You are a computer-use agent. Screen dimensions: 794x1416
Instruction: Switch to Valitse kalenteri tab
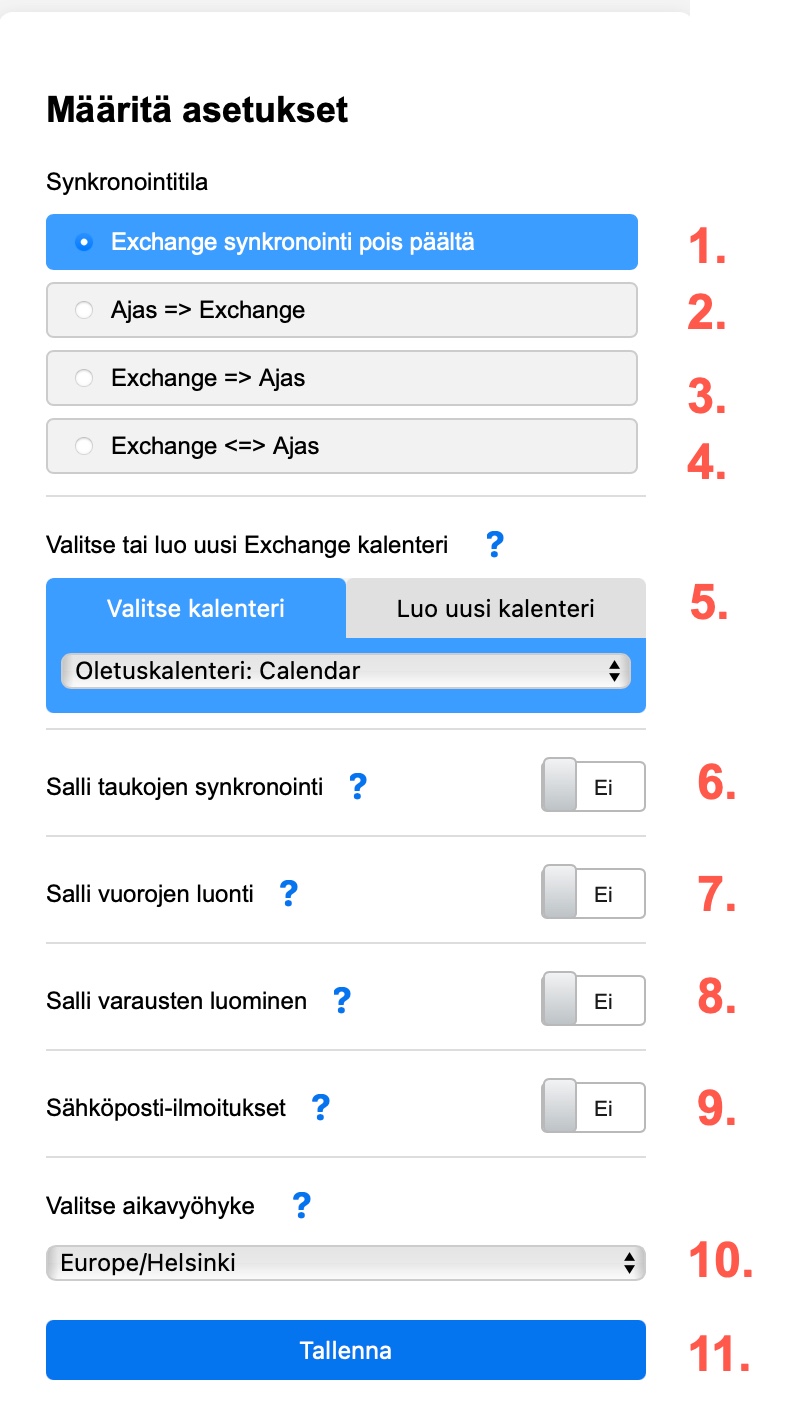point(196,608)
